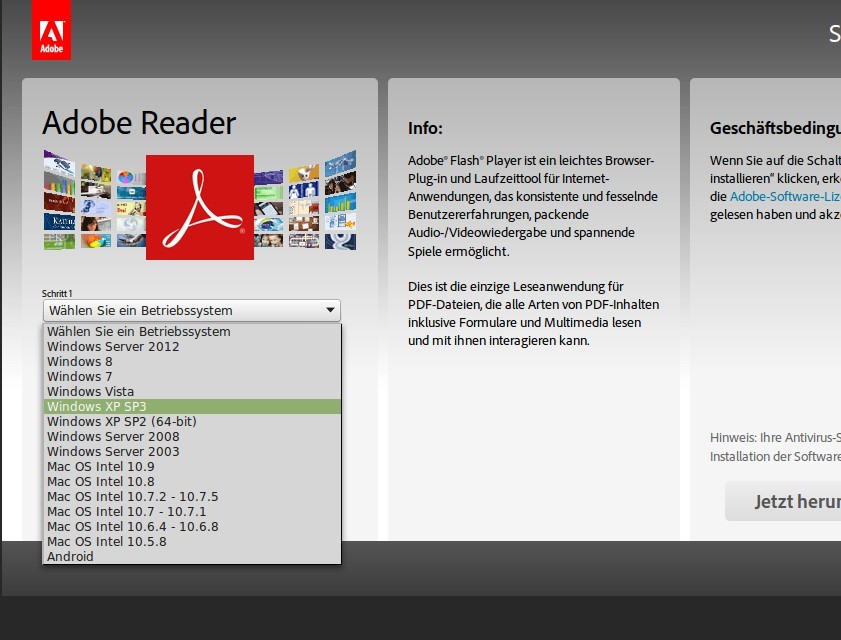Select Windows Server 2008 option

coord(113,437)
